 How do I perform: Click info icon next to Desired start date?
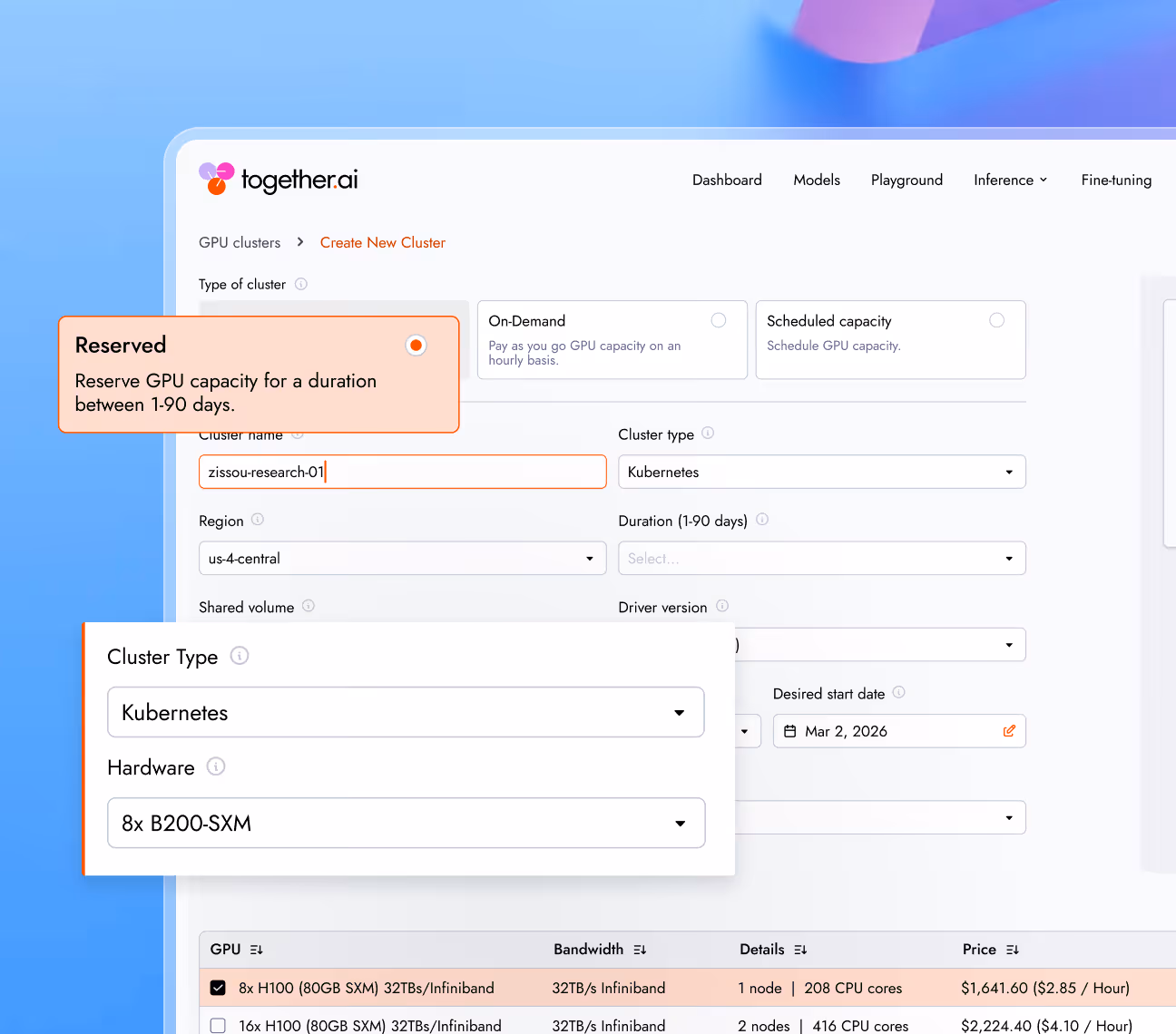point(899,692)
